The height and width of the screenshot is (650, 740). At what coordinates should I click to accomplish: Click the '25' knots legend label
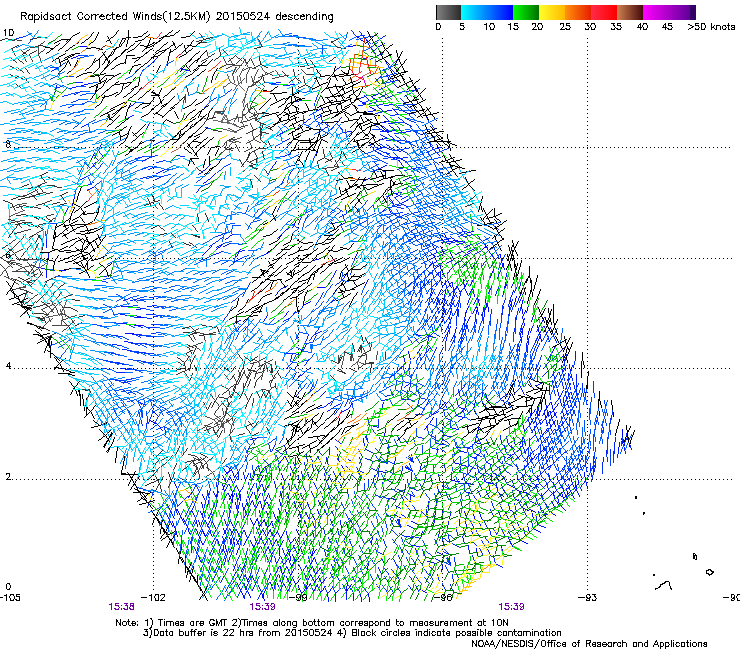tap(565, 27)
